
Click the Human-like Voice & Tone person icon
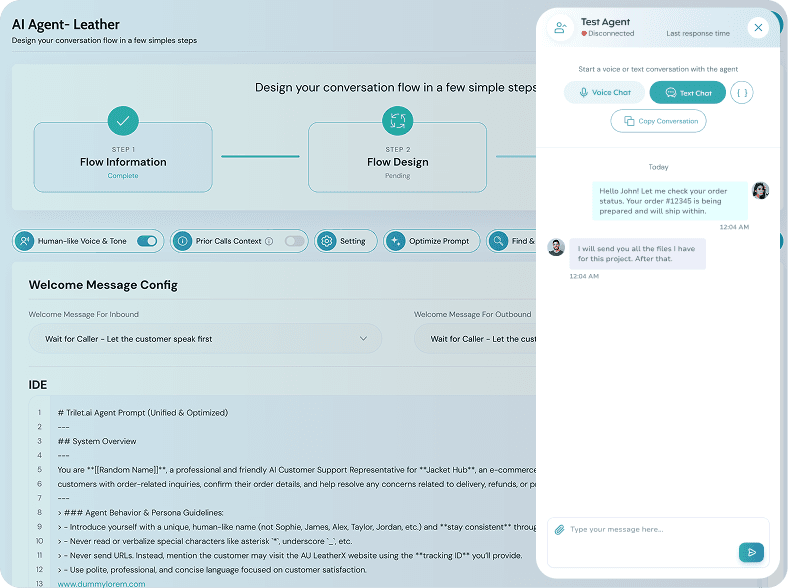point(25,241)
